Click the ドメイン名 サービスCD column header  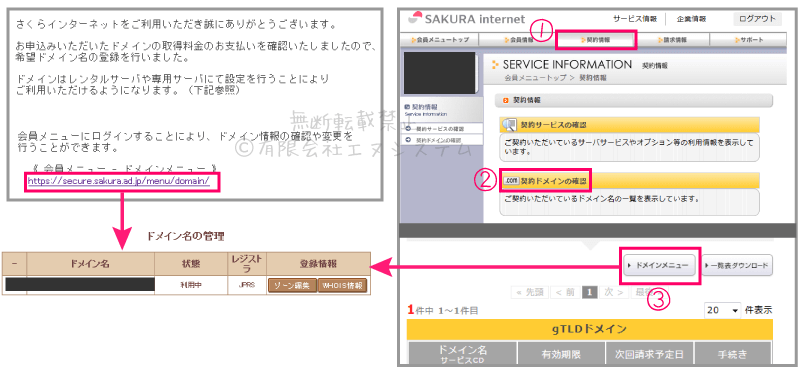[x=462, y=354]
